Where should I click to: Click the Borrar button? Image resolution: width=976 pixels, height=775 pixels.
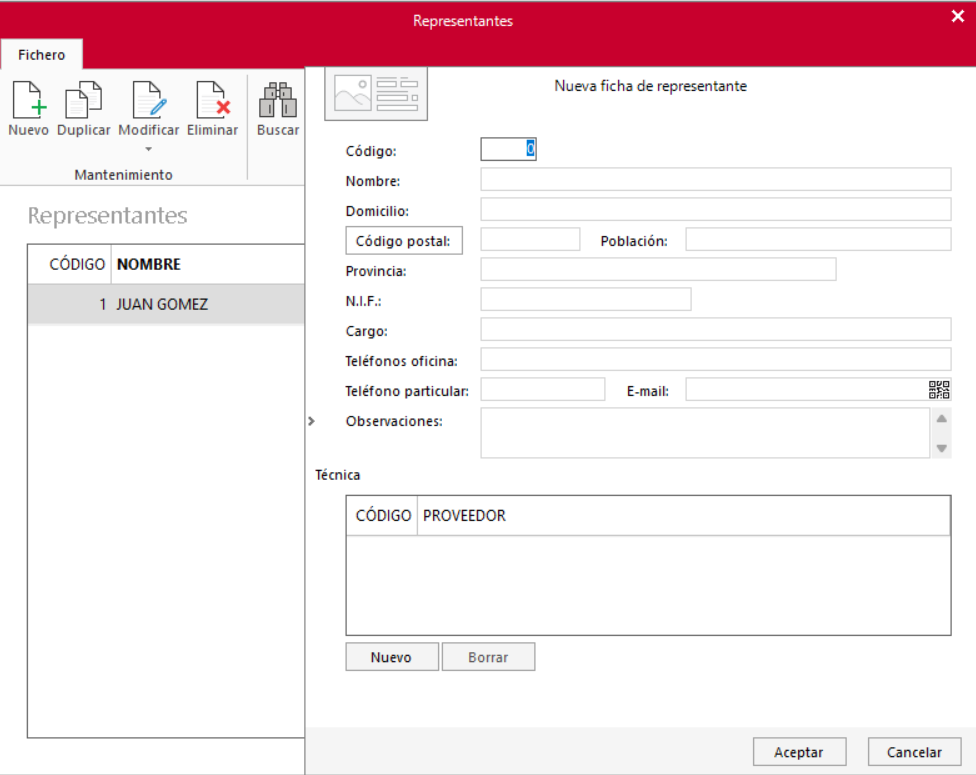pos(488,657)
